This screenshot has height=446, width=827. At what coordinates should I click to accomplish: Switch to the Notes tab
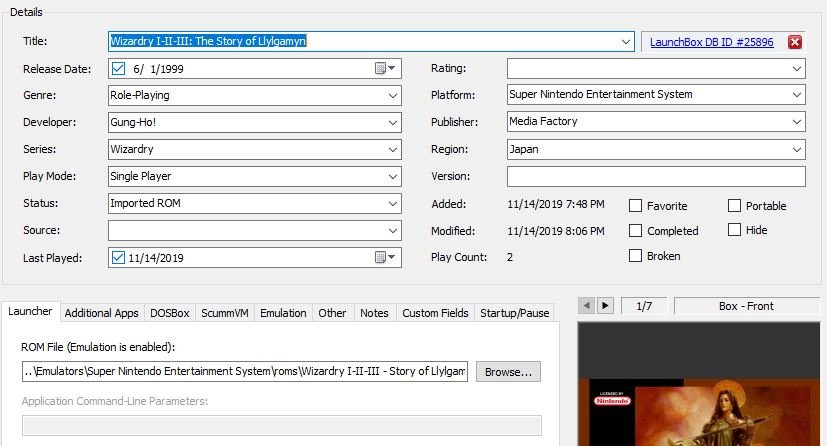click(x=374, y=313)
